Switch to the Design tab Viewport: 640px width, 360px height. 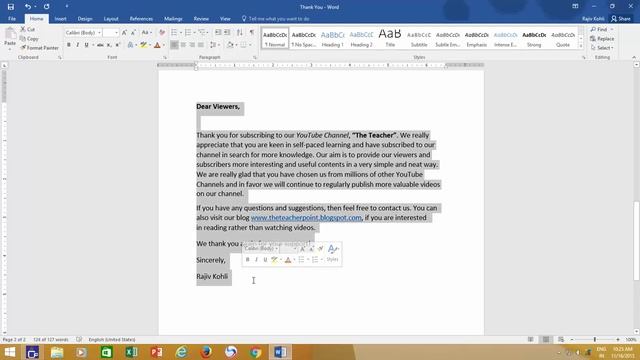[85, 19]
